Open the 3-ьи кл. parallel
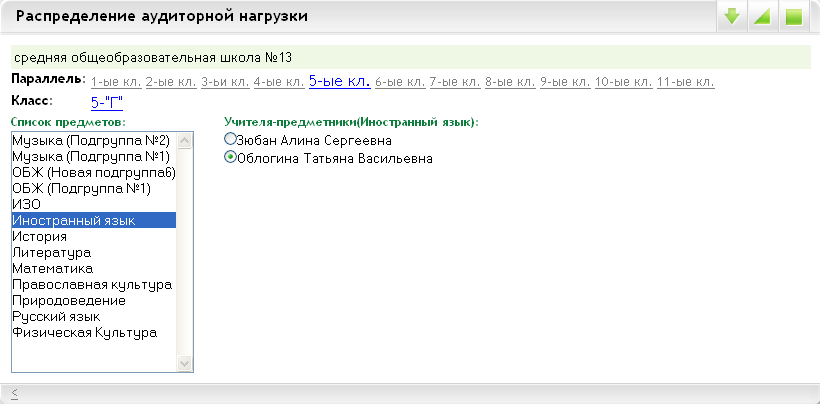 [225, 83]
